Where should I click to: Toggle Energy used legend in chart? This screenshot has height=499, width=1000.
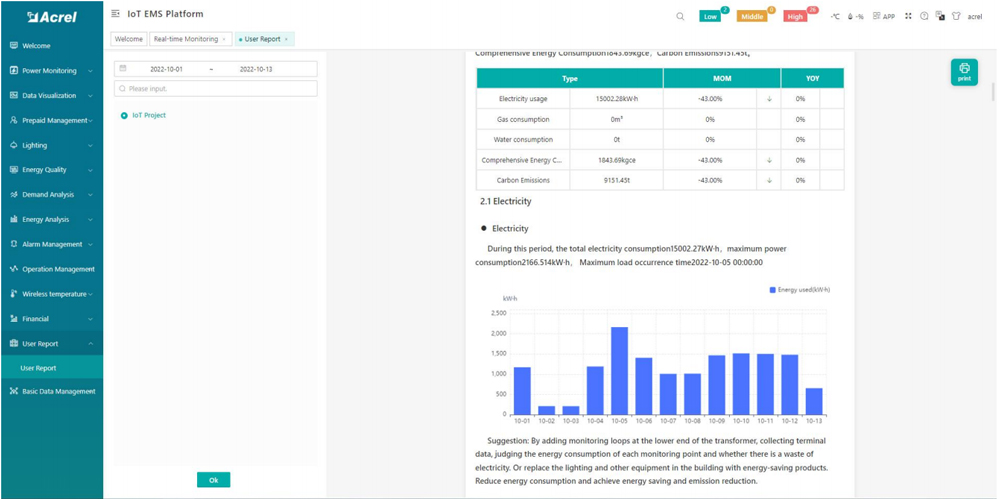point(800,290)
